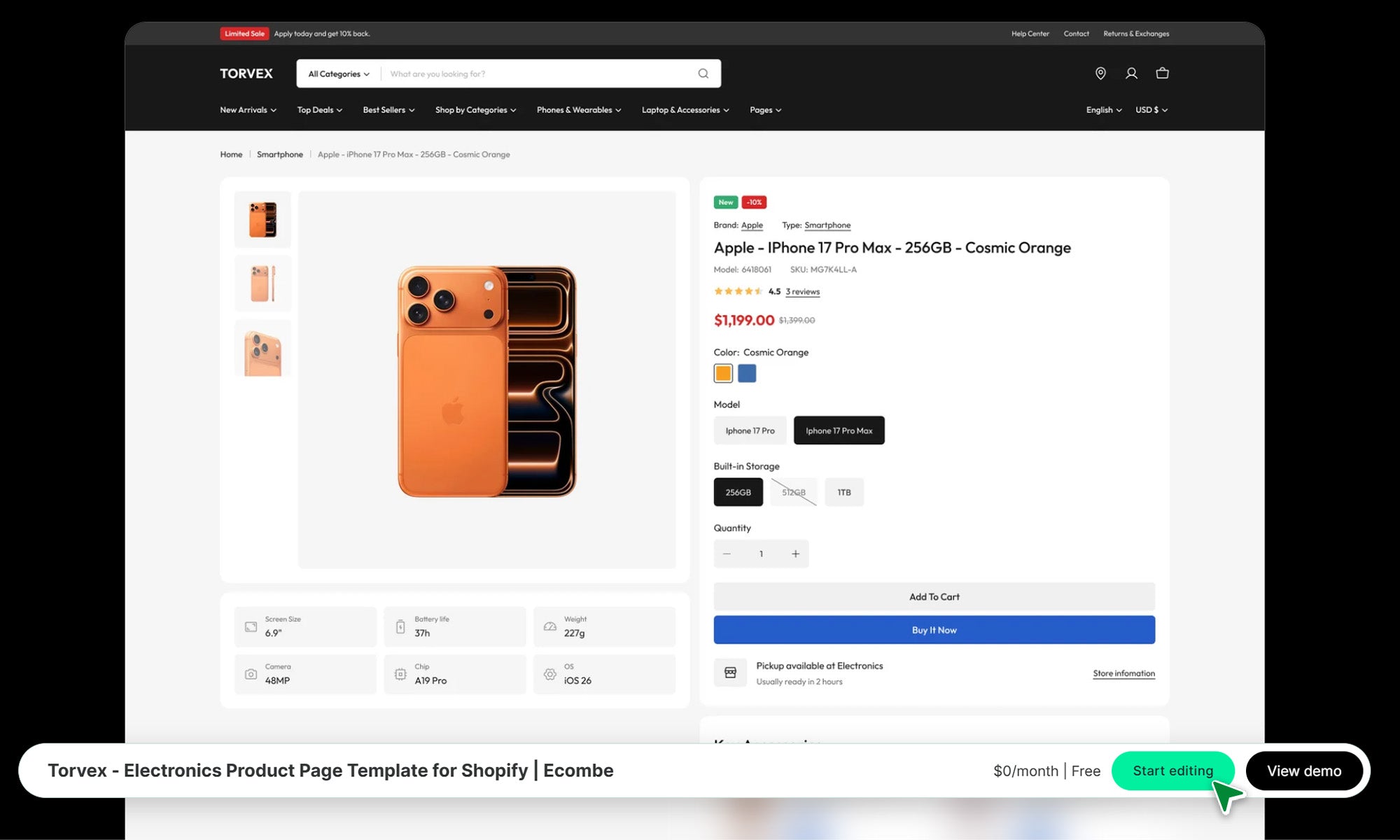Choose the blue color swatch
The height and width of the screenshot is (840, 1400).
click(x=747, y=374)
